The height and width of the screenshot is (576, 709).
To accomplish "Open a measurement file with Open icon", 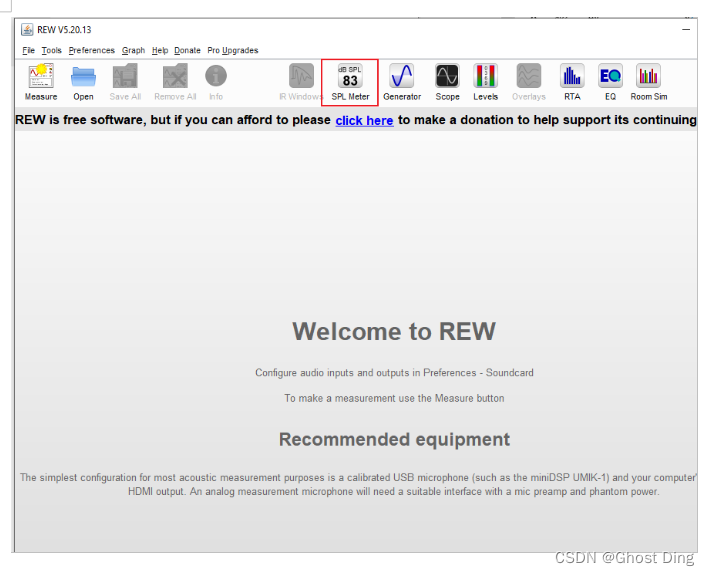I will point(83,82).
